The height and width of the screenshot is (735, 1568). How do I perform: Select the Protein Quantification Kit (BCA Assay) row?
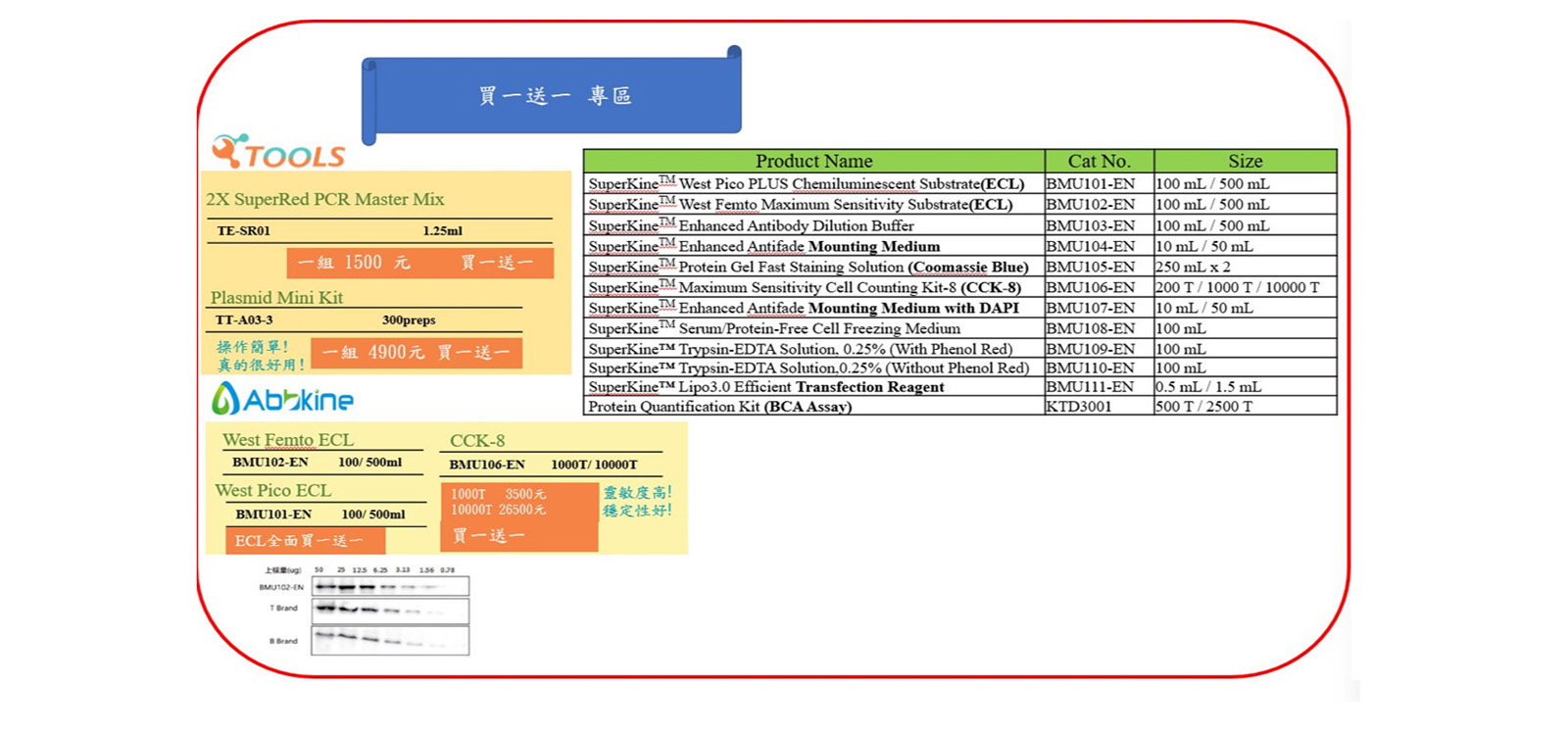pos(960,406)
